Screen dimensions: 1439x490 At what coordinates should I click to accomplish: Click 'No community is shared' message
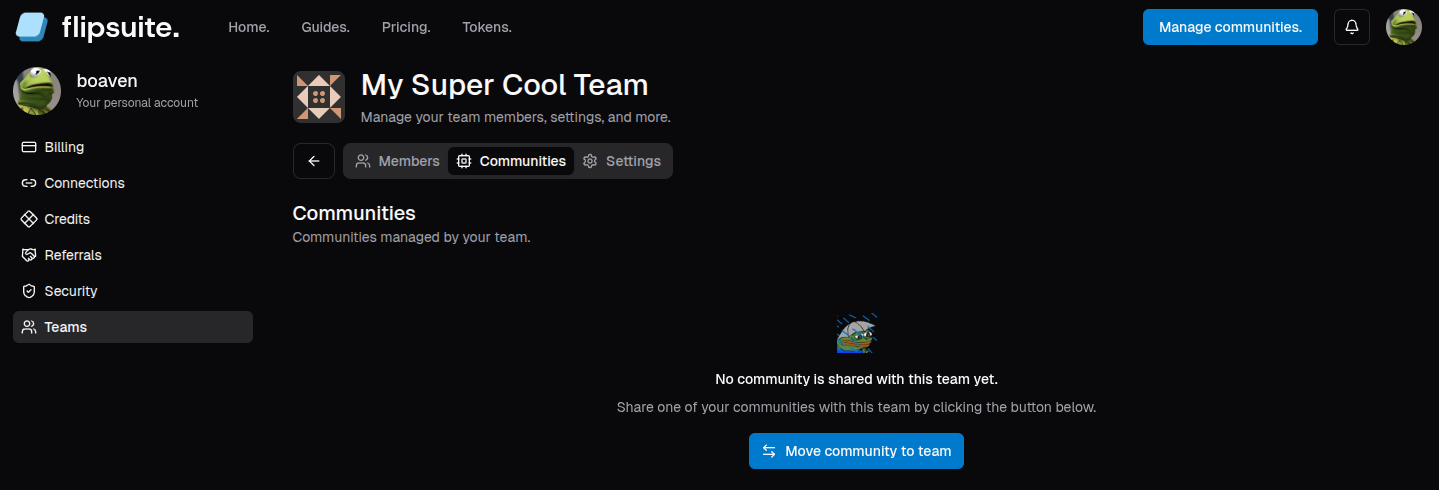[856, 379]
